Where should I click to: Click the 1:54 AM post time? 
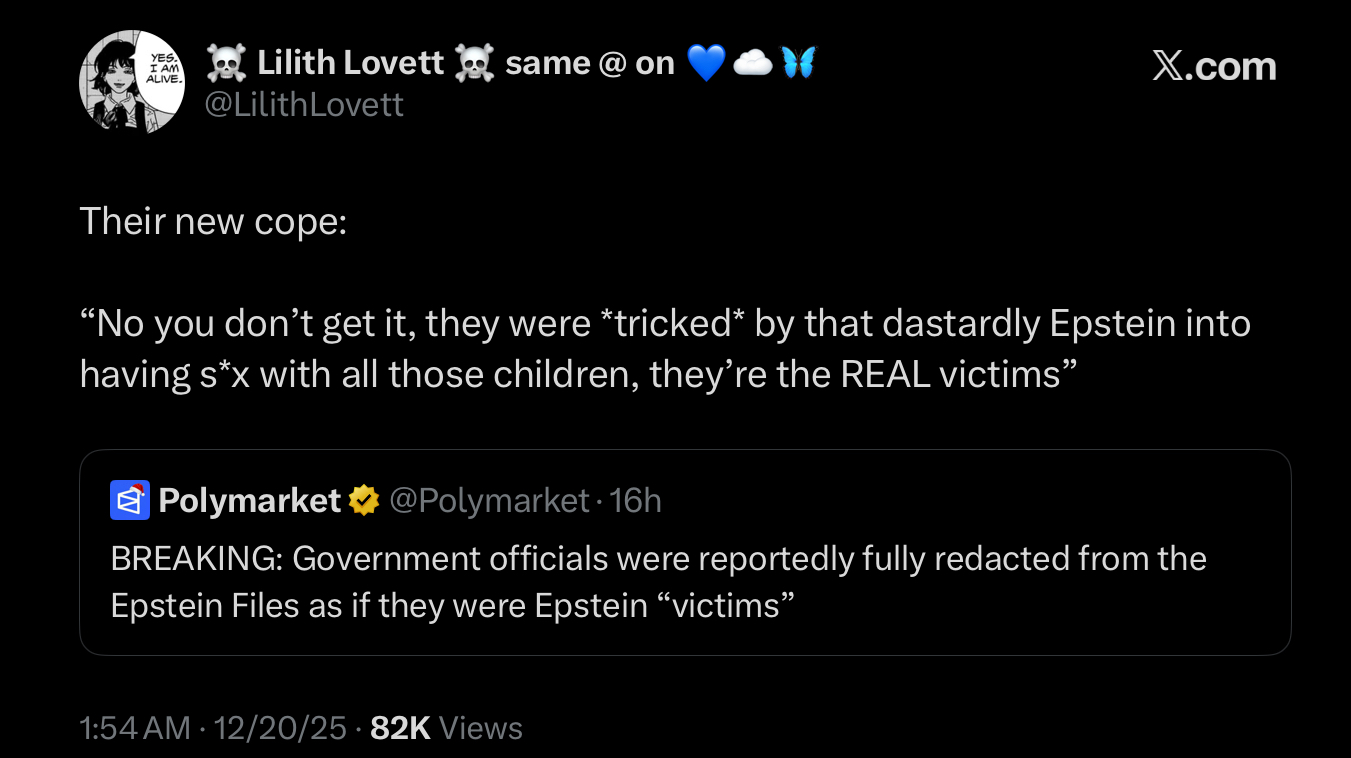click(x=135, y=728)
